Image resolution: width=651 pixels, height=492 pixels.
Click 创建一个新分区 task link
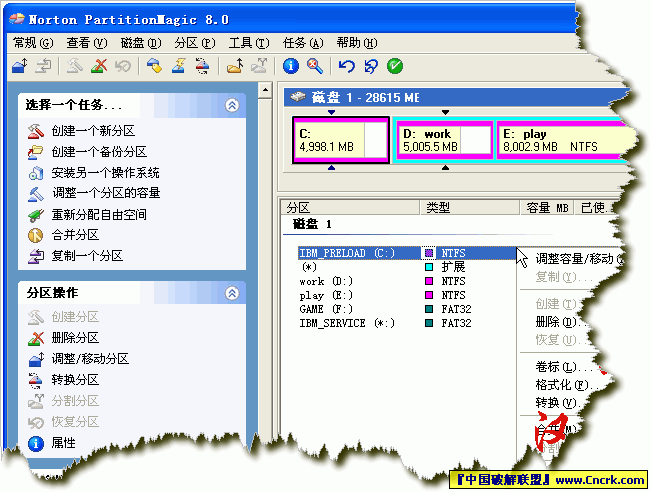93,131
